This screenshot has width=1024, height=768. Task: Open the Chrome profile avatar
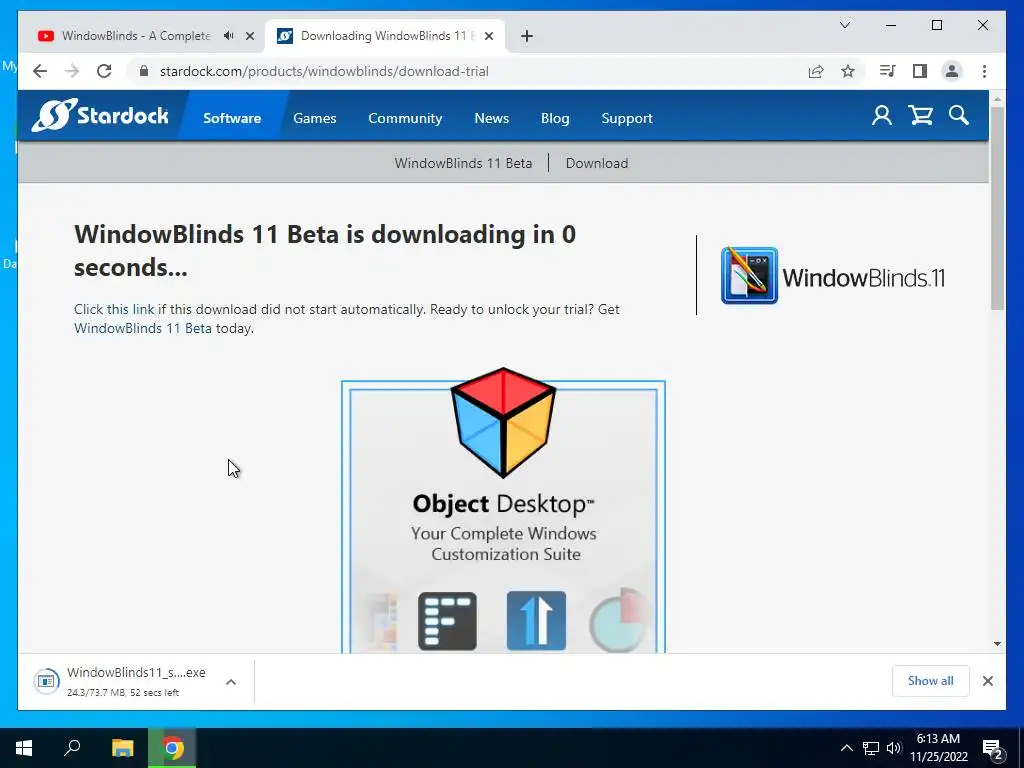[x=952, y=71]
